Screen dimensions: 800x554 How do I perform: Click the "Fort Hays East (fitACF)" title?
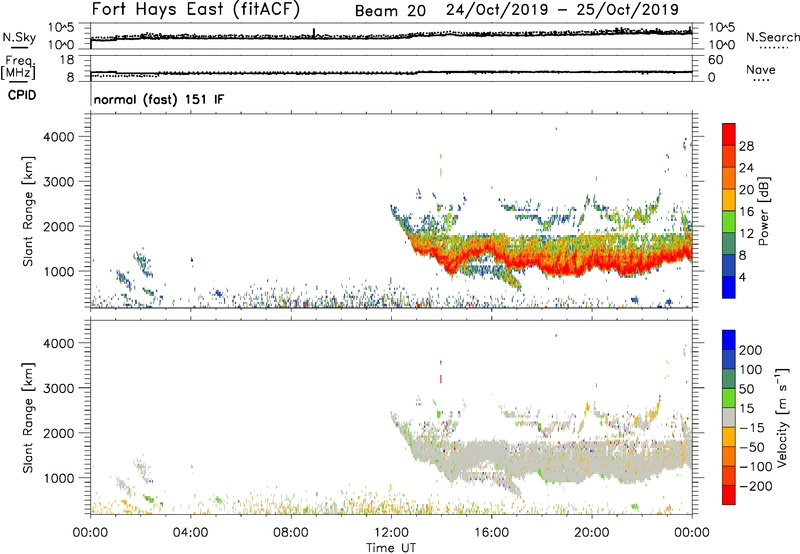tap(196, 10)
